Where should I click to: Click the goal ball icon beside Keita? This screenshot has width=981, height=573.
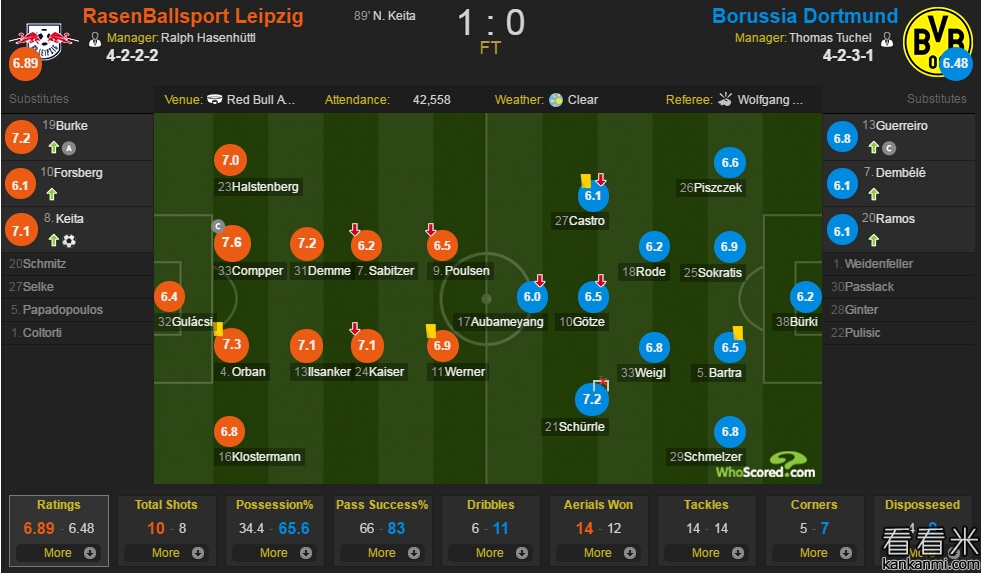coord(69,241)
